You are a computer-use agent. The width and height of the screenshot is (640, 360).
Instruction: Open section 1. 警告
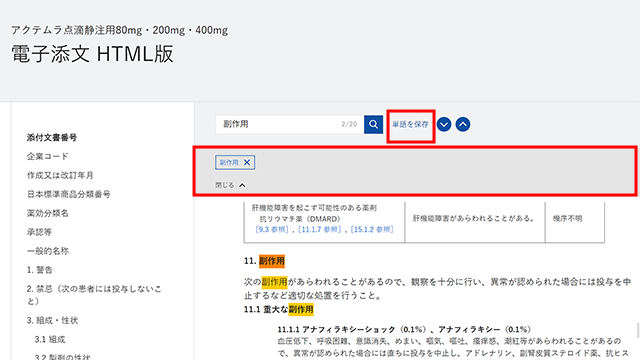coord(40,270)
